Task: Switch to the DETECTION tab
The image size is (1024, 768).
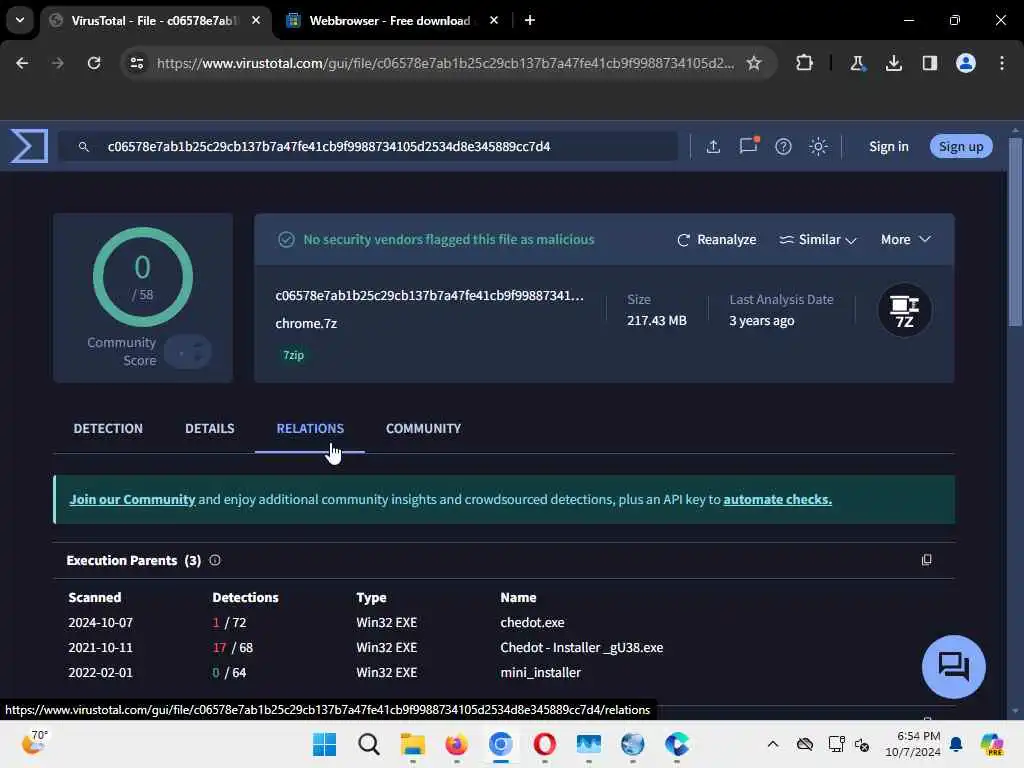Action: (108, 428)
